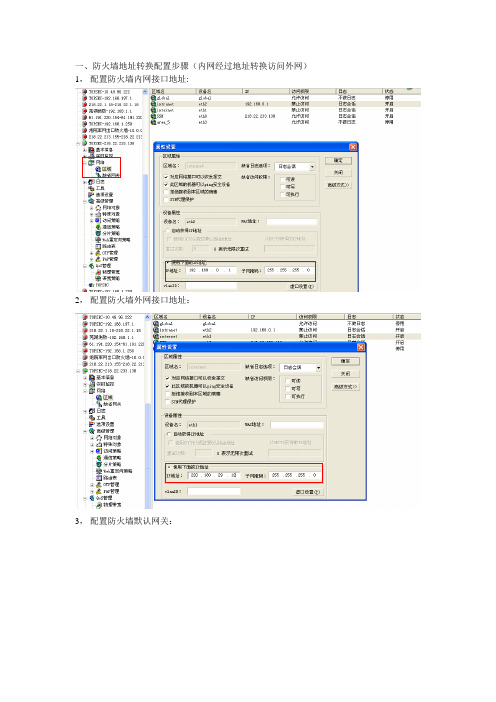The height and width of the screenshot is (702, 496).
Task: Collapse the 网络 node in step 1 tree
Action: click(85, 163)
